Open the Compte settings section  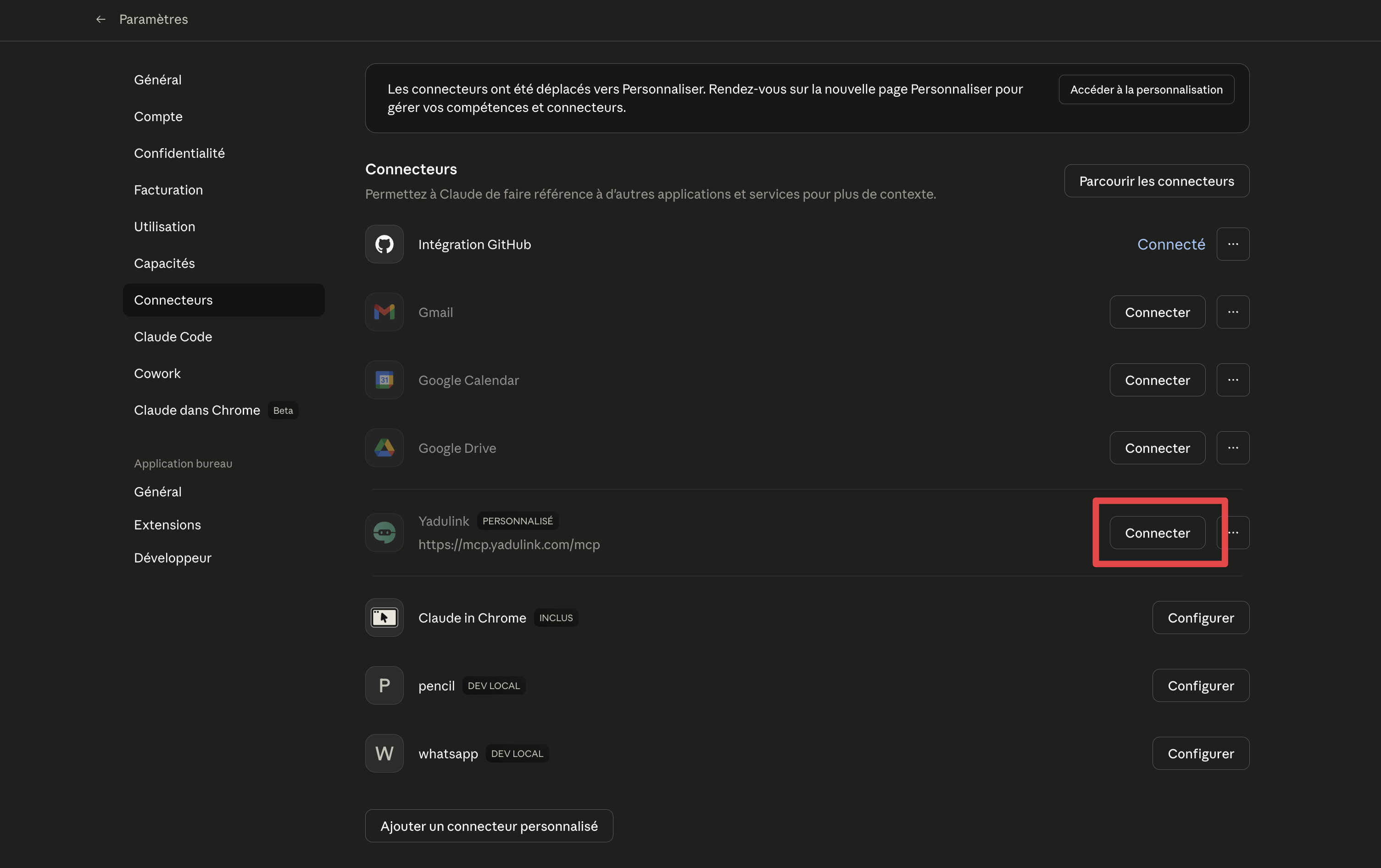pos(224,117)
